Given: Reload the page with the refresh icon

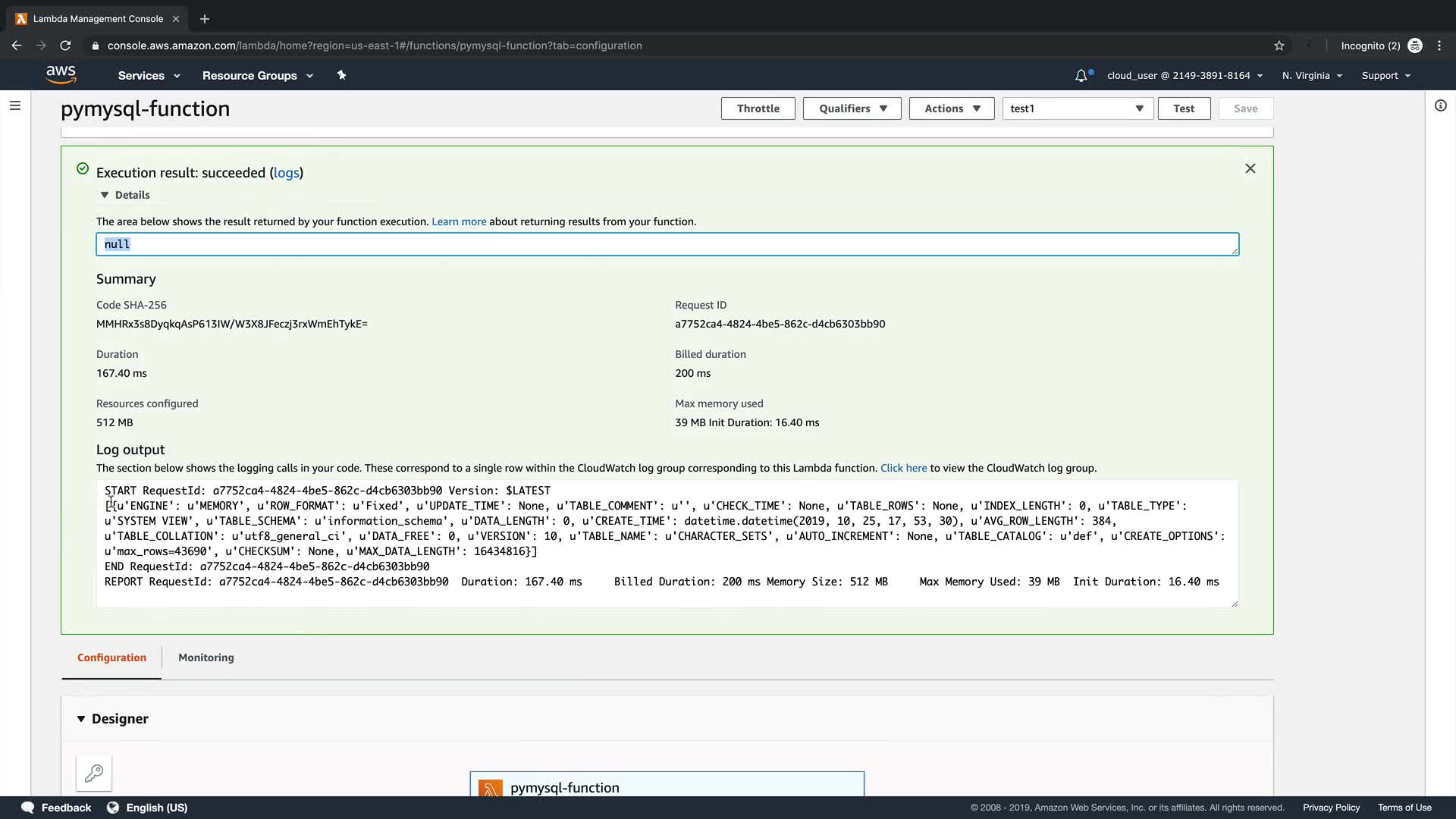Looking at the screenshot, I should click(x=65, y=45).
